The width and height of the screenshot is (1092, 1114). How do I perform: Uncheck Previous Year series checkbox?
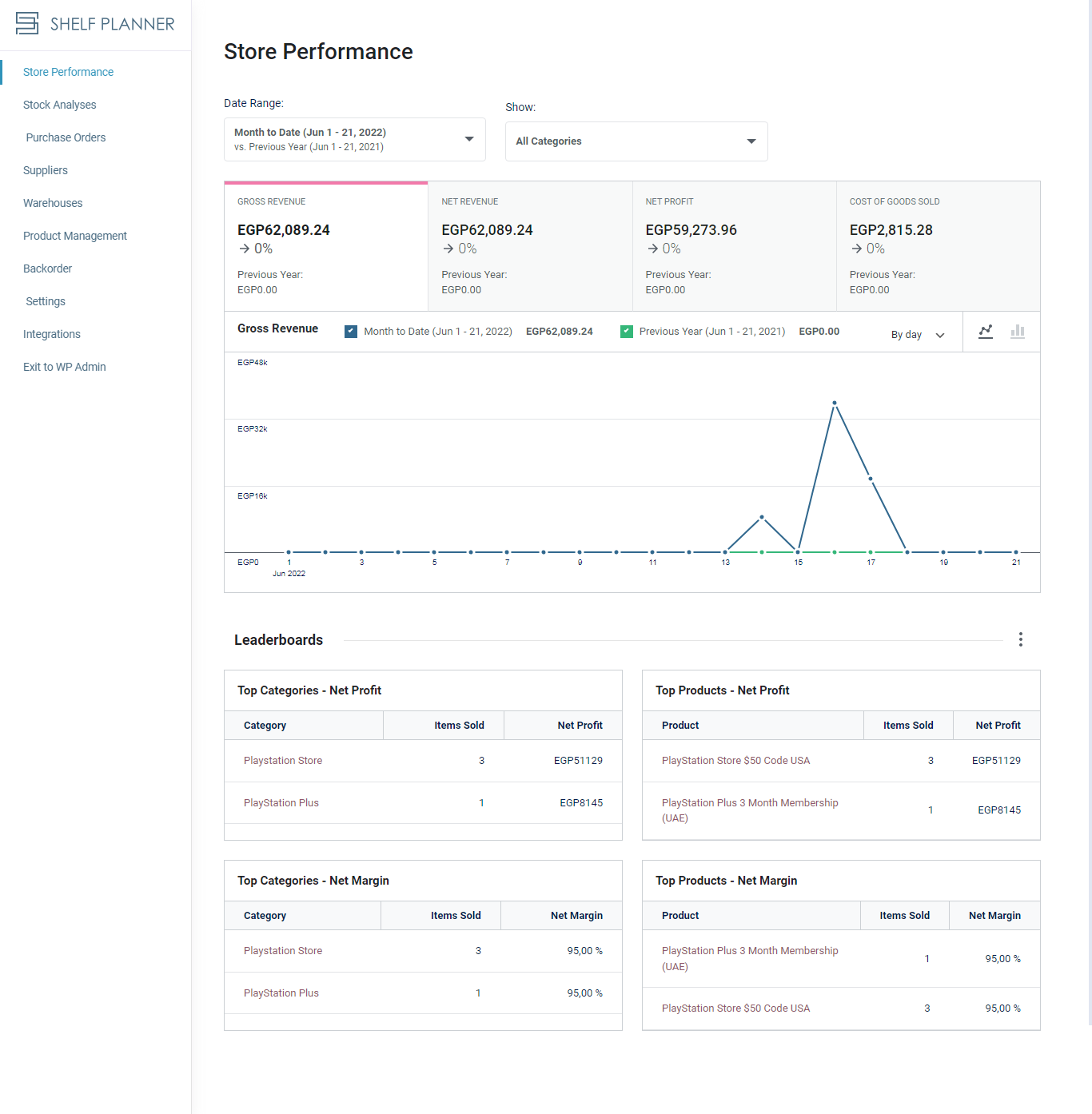click(x=627, y=332)
